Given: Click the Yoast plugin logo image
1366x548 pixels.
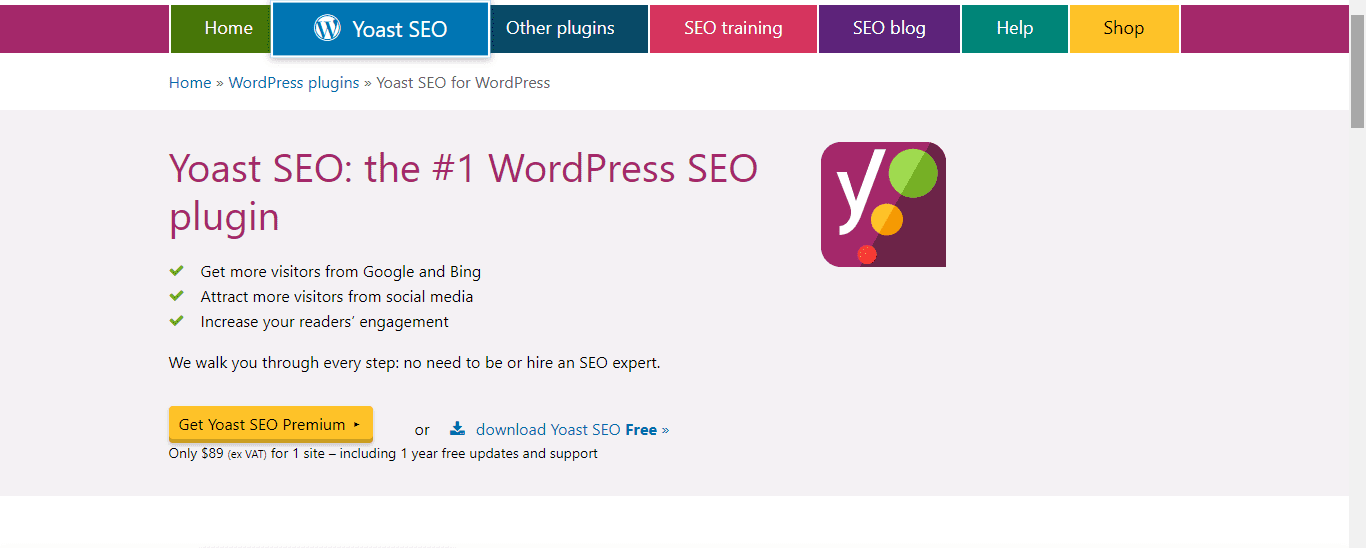Looking at the screenshot, I should point(883,205).
